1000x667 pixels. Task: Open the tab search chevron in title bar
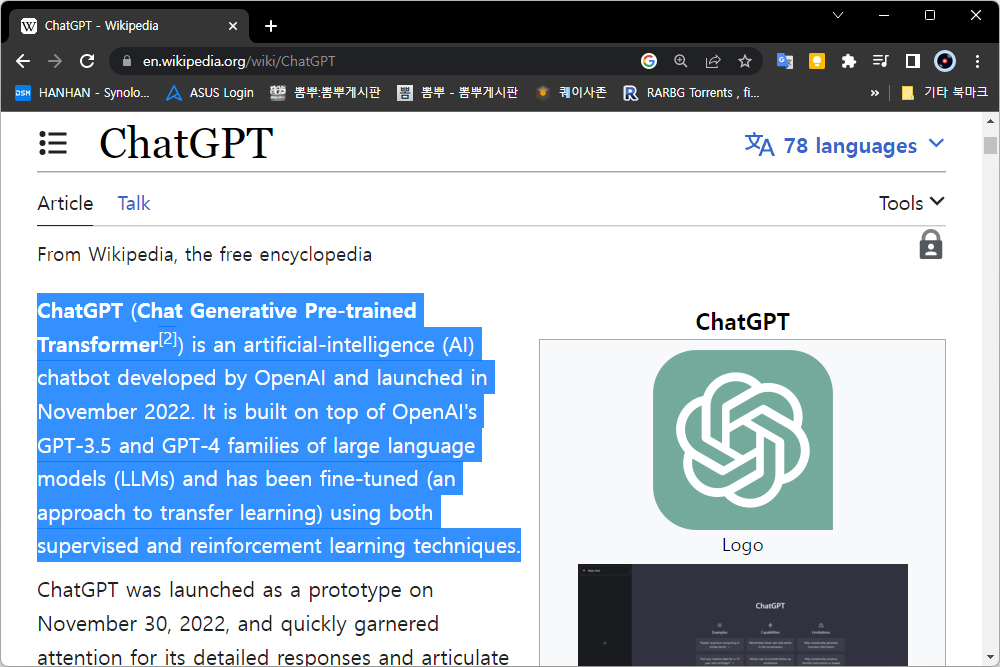[x=838, y=15]
